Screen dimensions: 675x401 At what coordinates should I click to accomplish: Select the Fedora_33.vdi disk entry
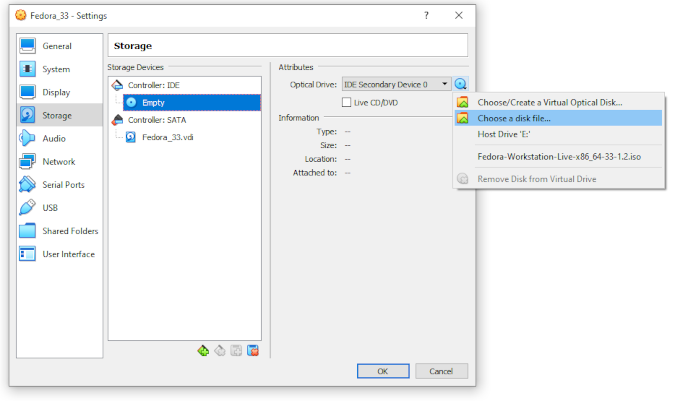pos(167,137)
